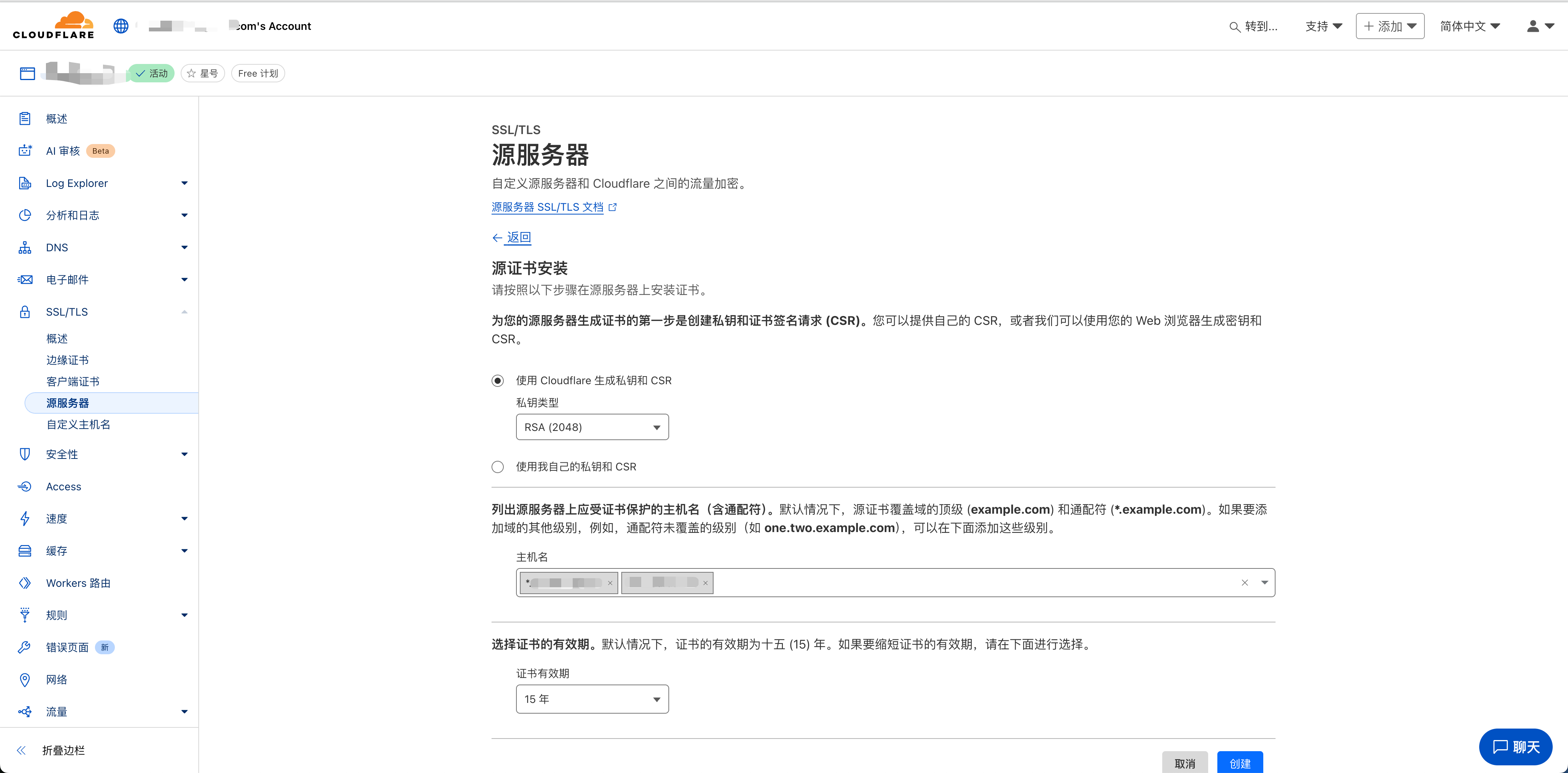This screenshot has width=1568, height=773.
Task: Open the DNS section icon
Action: pyautogui.click(x=25, y=247)
